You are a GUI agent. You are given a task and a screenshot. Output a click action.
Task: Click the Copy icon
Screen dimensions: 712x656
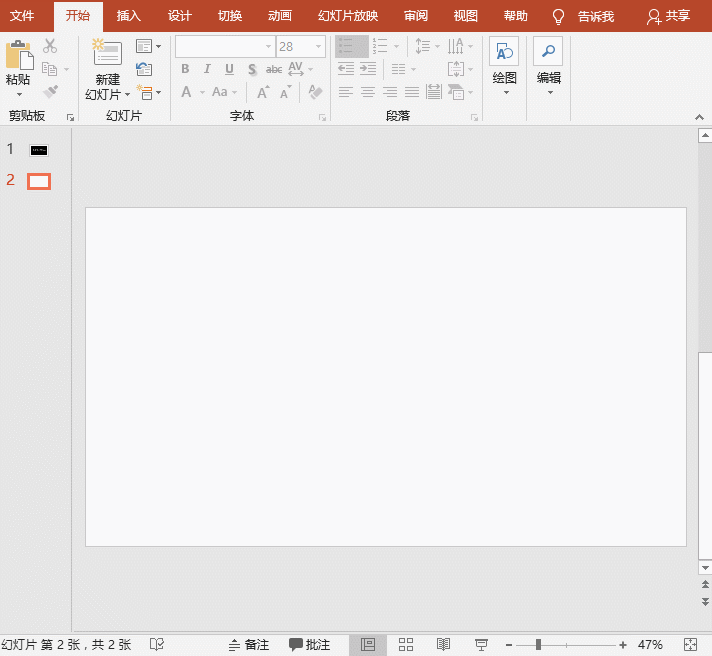point(49,69)
